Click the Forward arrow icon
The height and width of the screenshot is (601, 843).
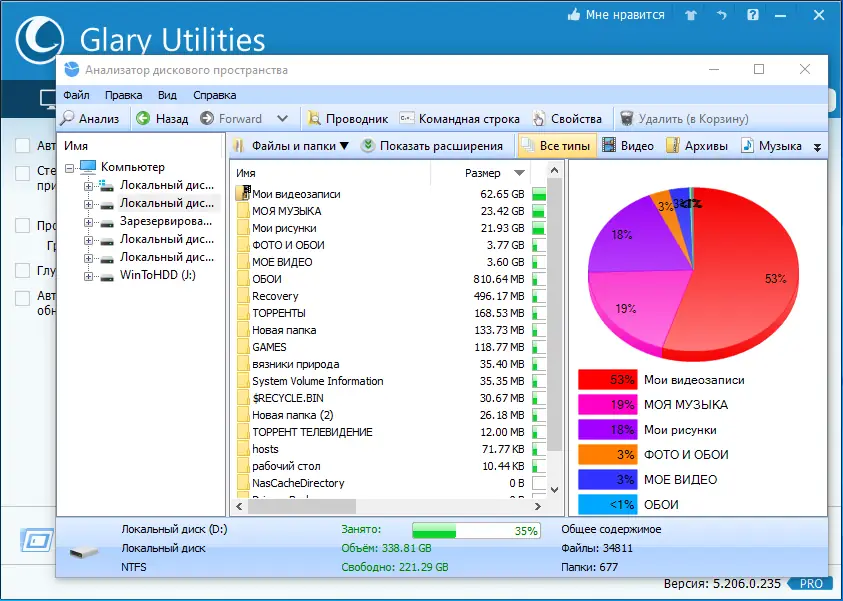[207, 118]
